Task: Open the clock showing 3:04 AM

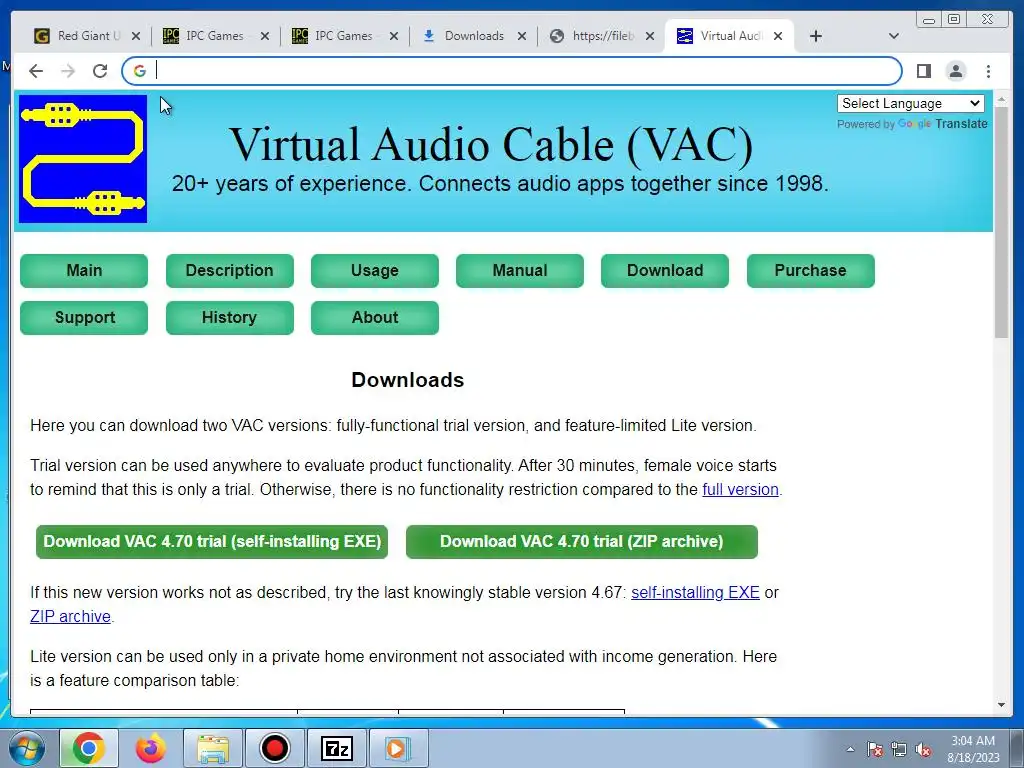Action: coord(973,749)
